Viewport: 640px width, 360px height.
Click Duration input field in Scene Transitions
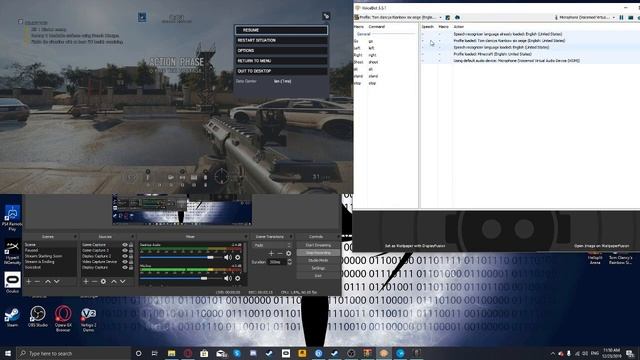point(277,262)
